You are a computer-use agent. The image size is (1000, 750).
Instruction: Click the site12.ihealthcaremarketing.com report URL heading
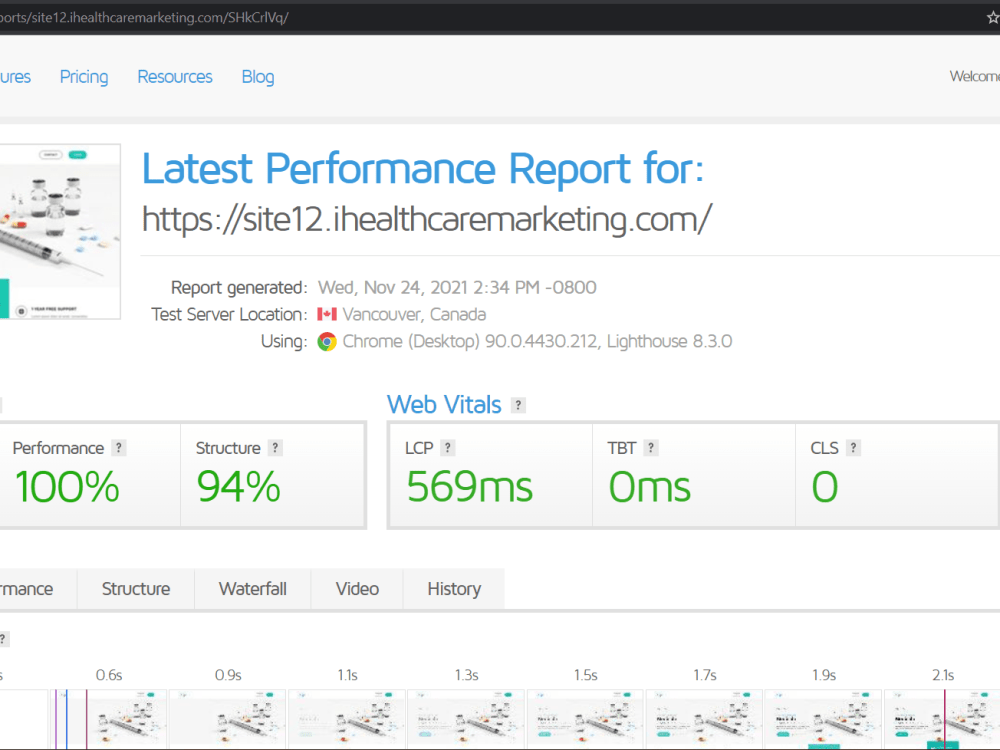coord(427,220)
